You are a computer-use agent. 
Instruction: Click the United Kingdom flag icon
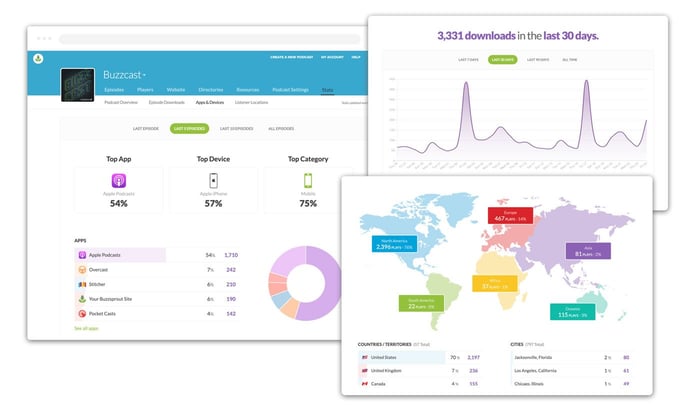pos(365,371)
